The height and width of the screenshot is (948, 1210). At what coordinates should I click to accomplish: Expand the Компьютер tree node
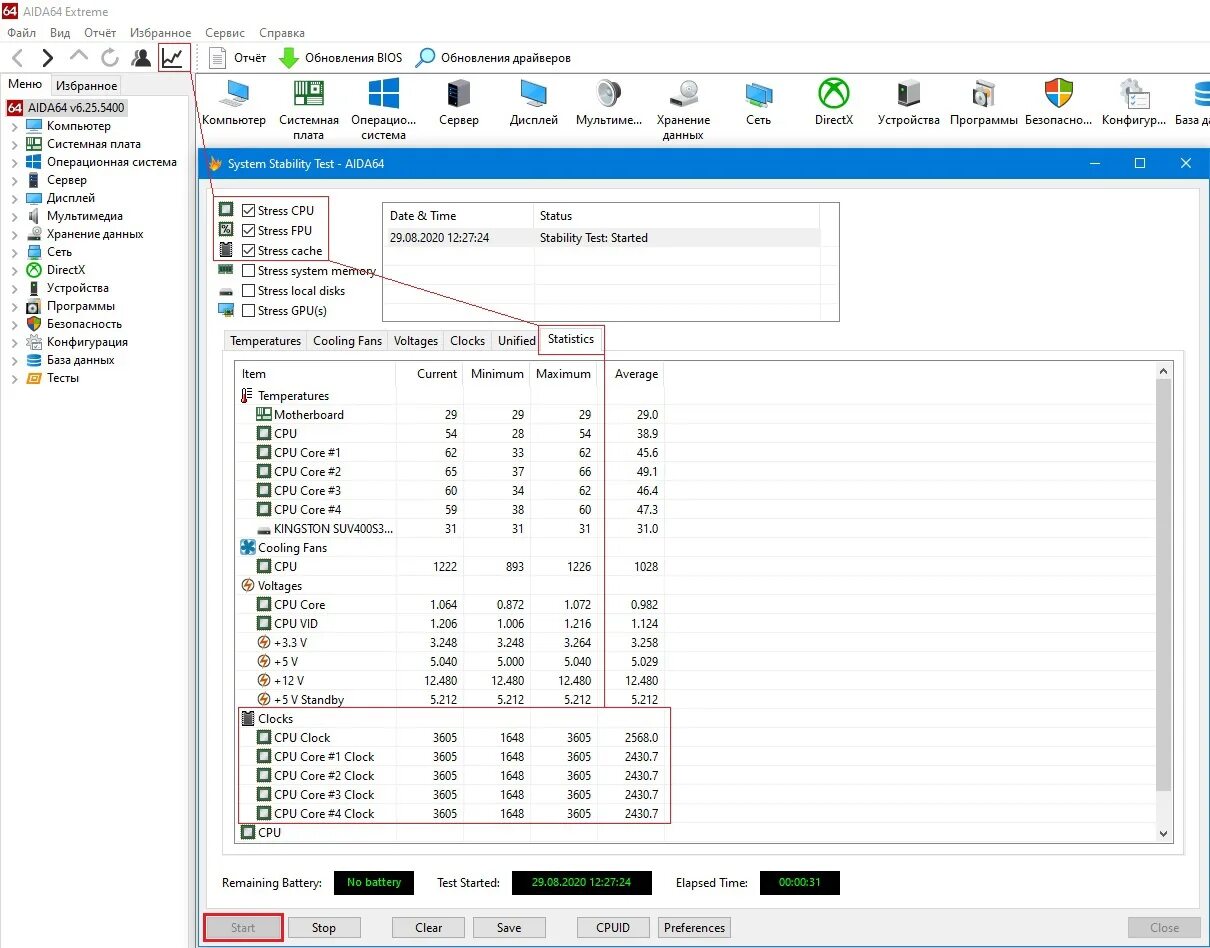(14, 126)
